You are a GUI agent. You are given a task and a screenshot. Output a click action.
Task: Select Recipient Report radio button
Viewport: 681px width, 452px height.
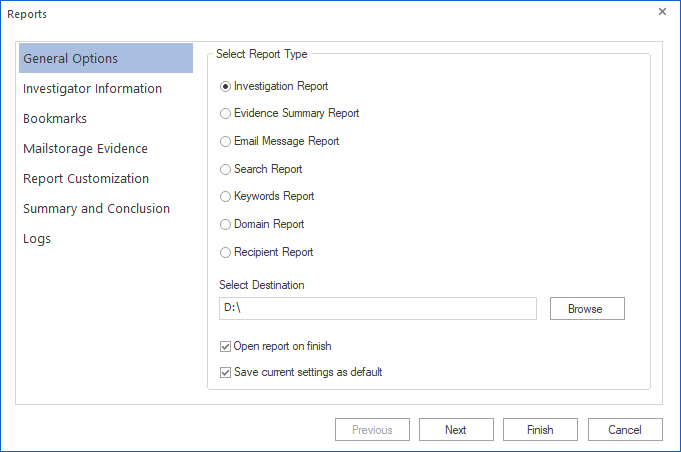[226, 253]
